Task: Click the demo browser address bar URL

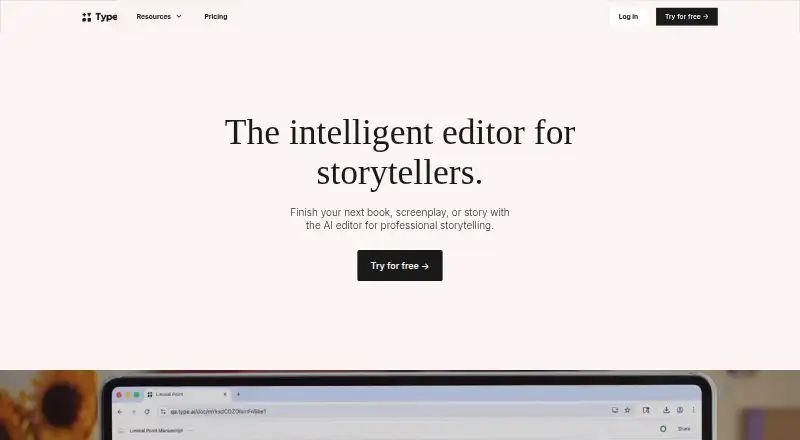Action: click(218, 411)
